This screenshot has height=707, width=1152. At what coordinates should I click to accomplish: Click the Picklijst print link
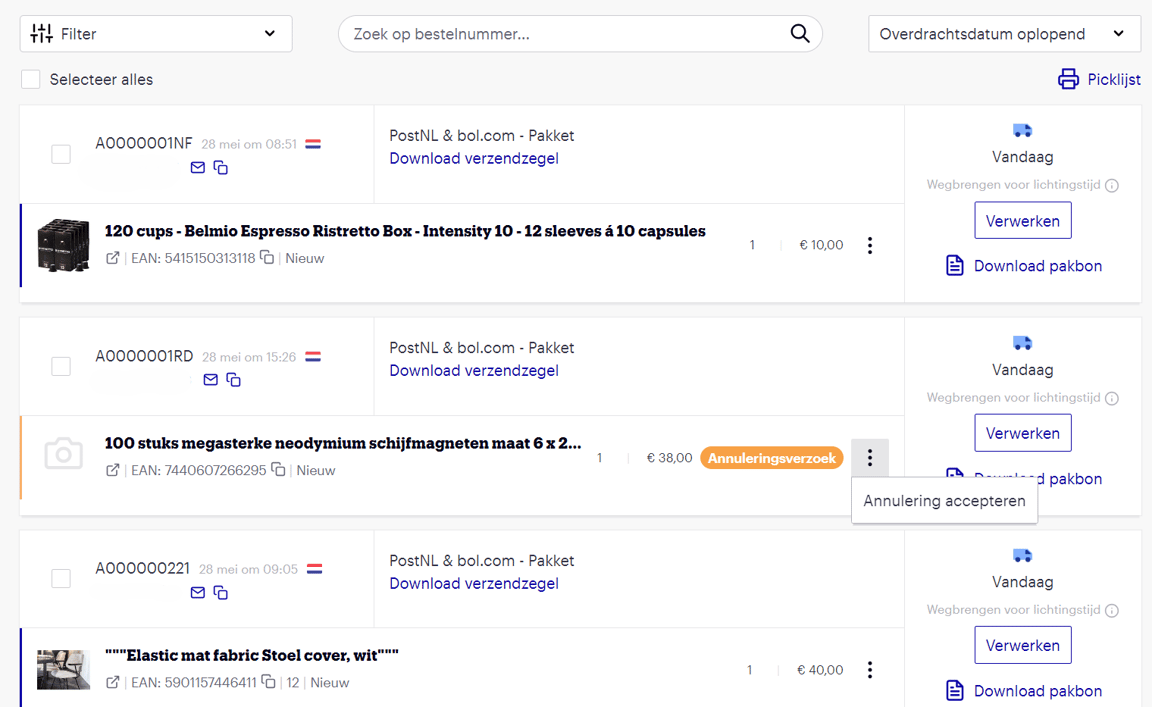(1099, 80)
